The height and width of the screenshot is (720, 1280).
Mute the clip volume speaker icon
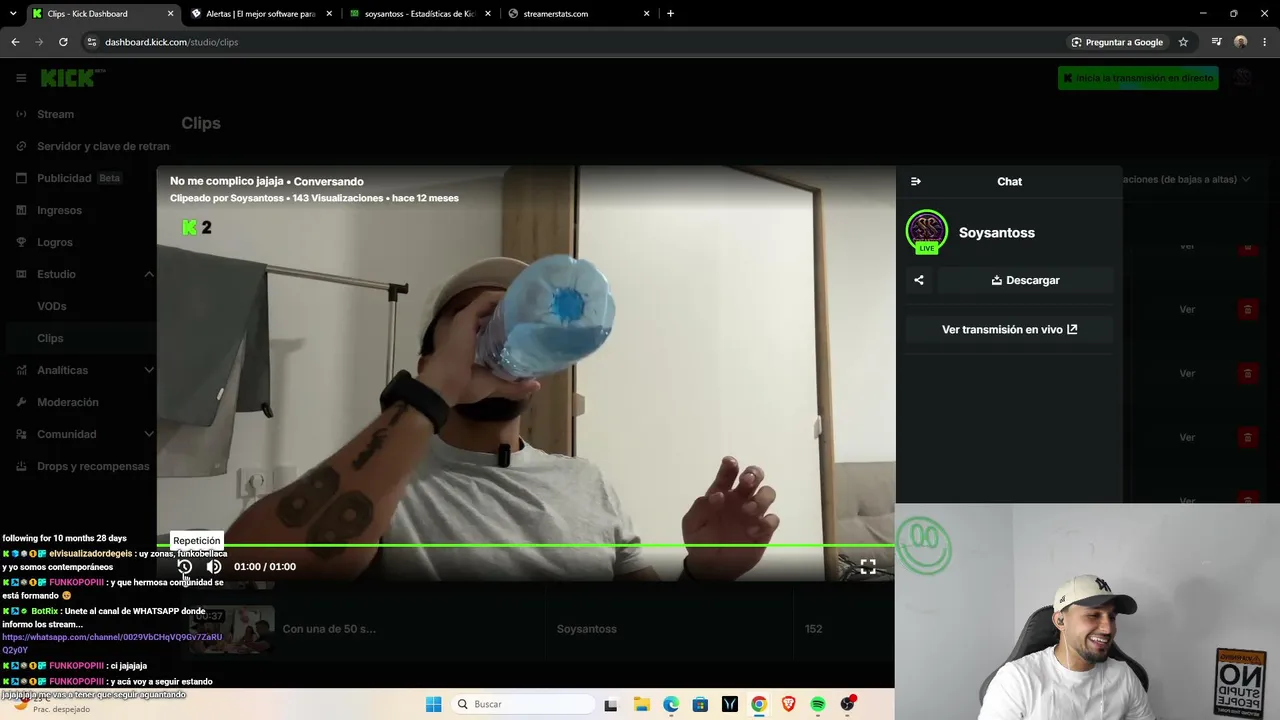(x=214, y=566)
